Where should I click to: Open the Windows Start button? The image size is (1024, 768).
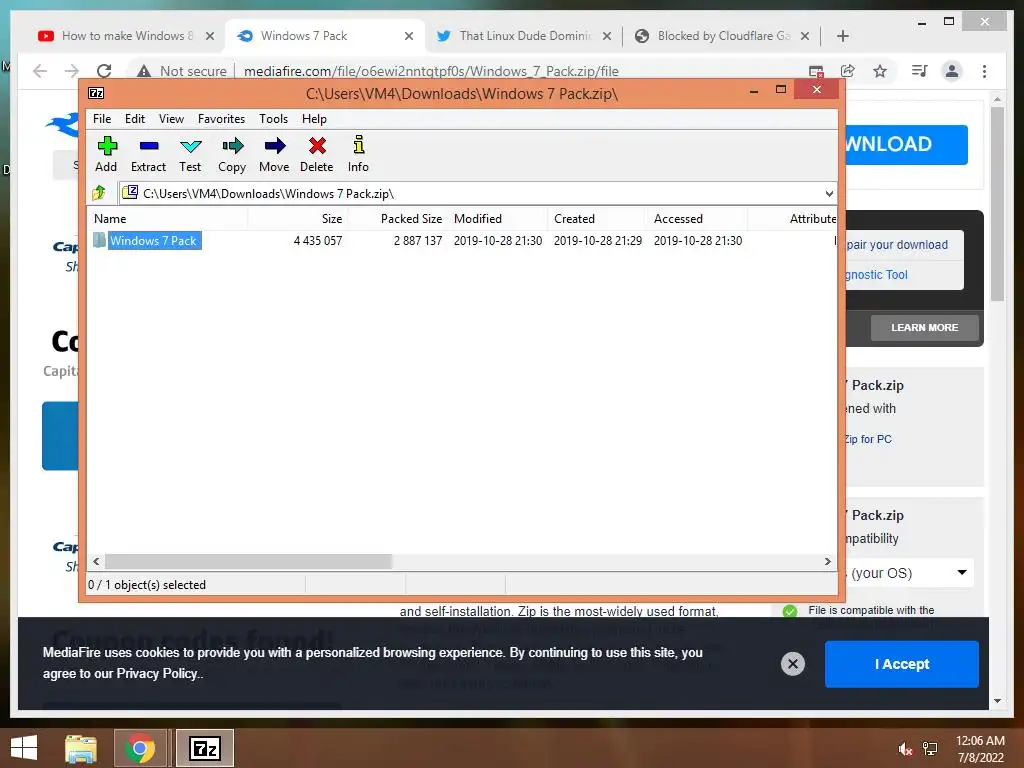(x=24, y=748)
